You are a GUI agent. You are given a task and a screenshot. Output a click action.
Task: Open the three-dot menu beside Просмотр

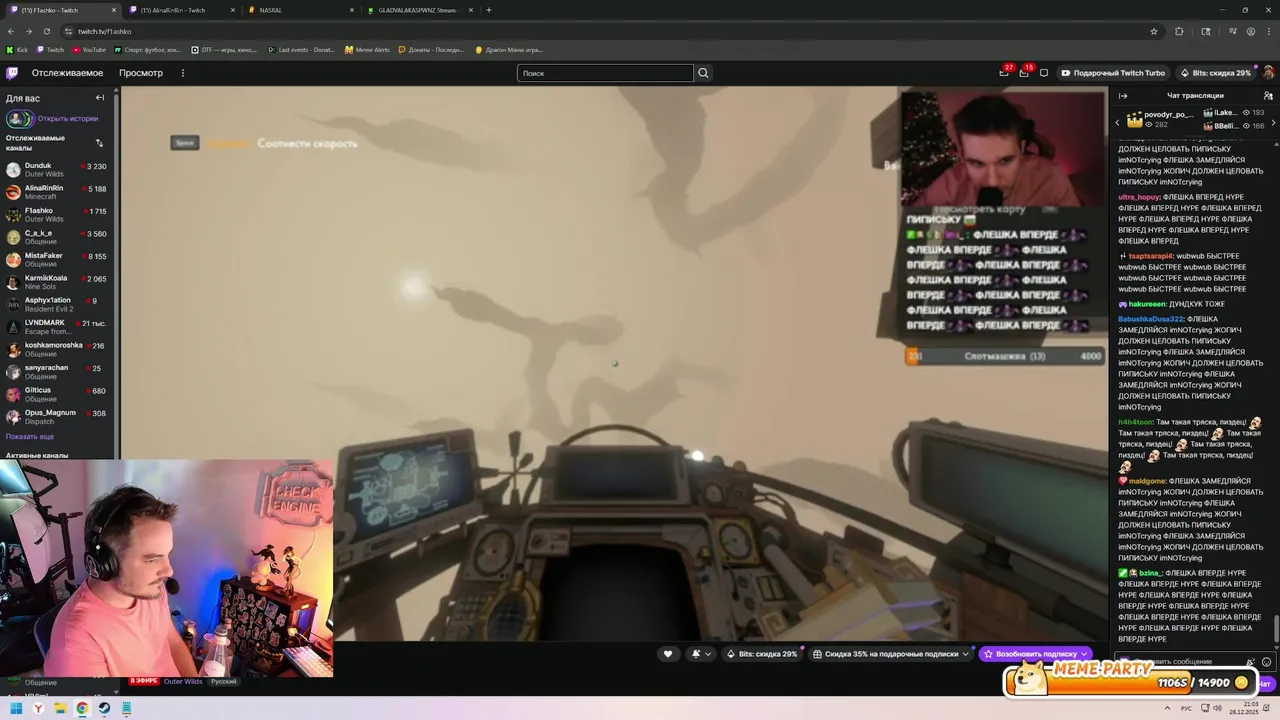[182, 73]
